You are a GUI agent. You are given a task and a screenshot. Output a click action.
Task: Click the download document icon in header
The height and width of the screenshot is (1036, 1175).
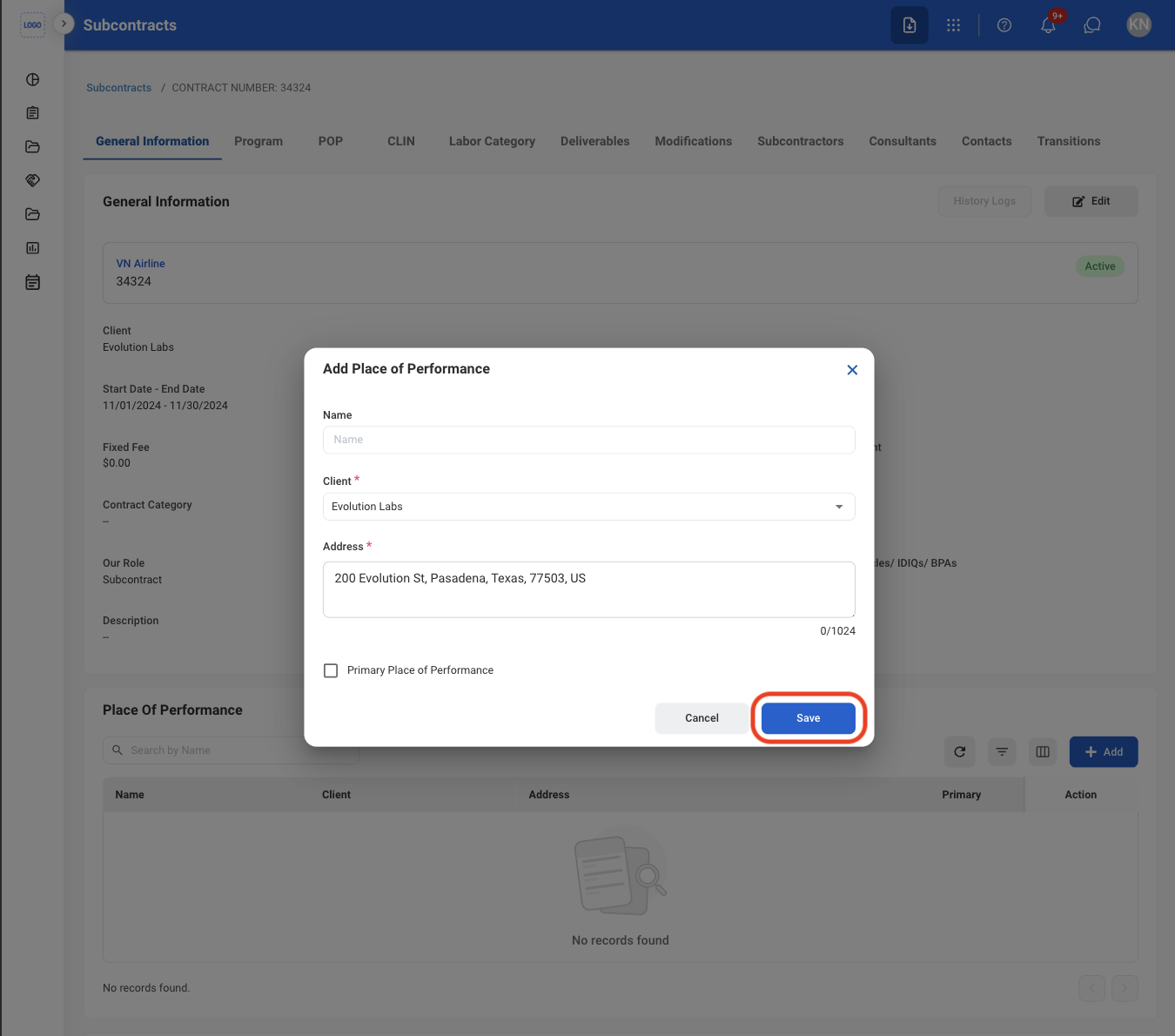coord(909,25)
